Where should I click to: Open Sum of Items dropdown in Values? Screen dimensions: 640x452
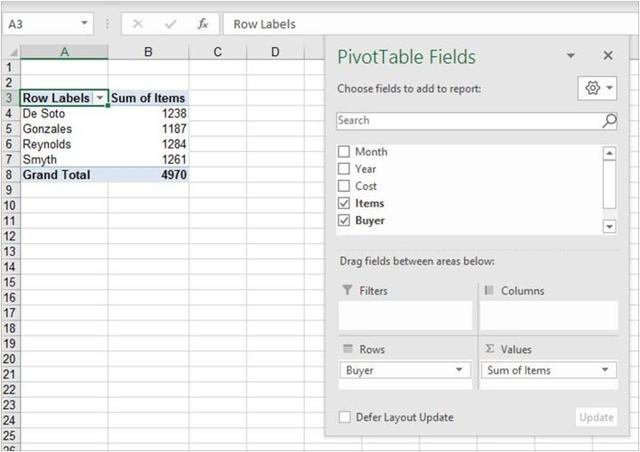click(606, 370)
